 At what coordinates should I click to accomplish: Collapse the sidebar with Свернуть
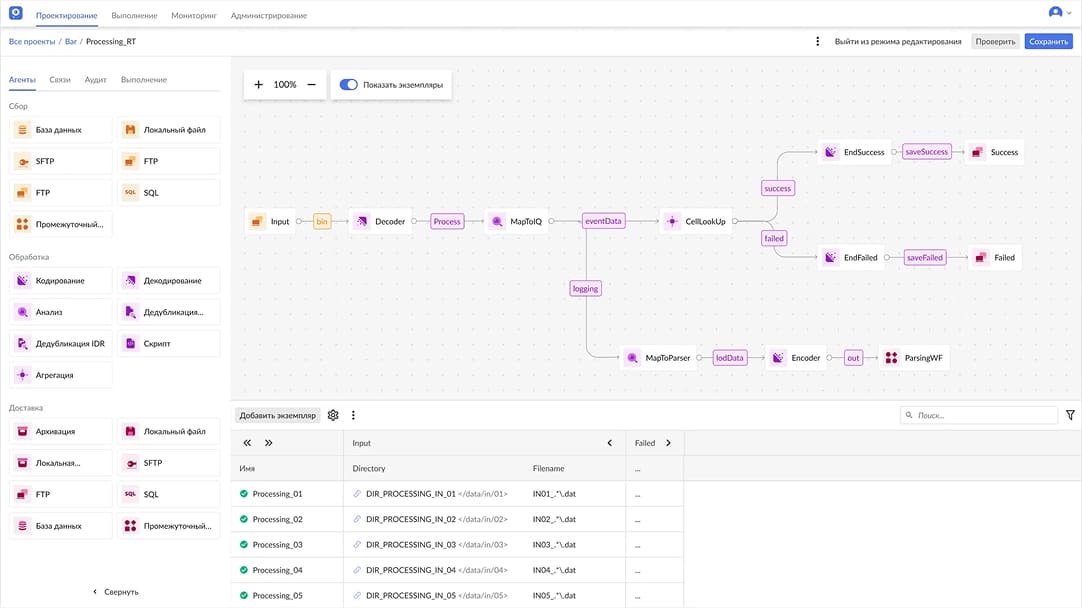pos(115,592)
